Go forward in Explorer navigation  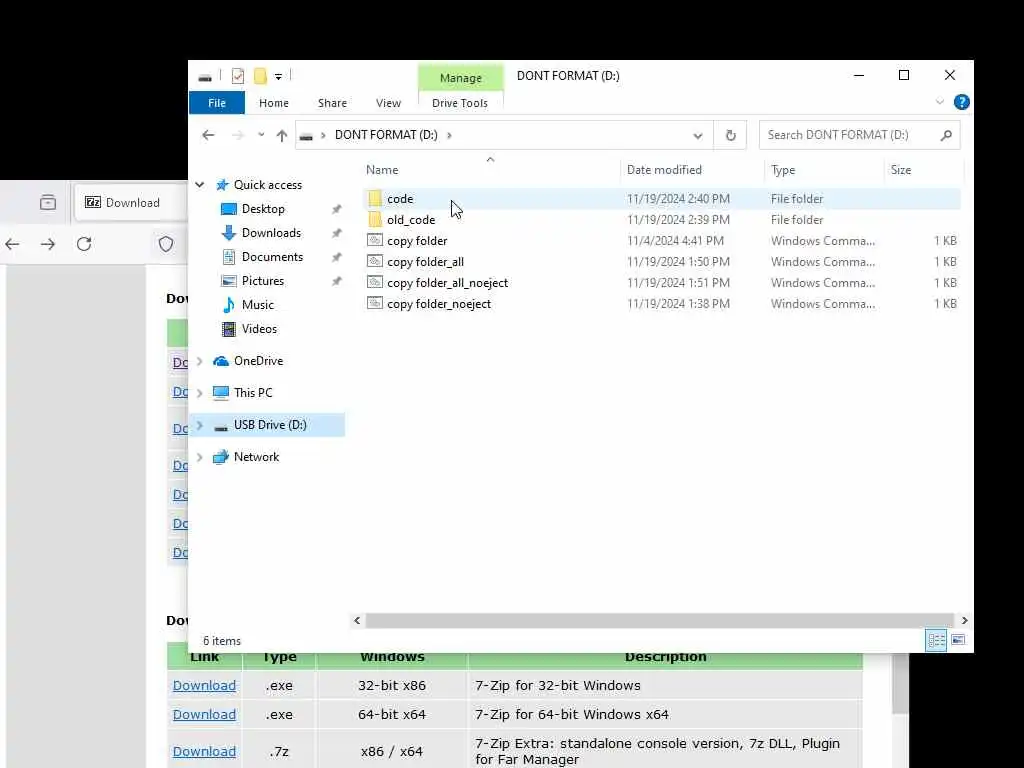[238, 135]
